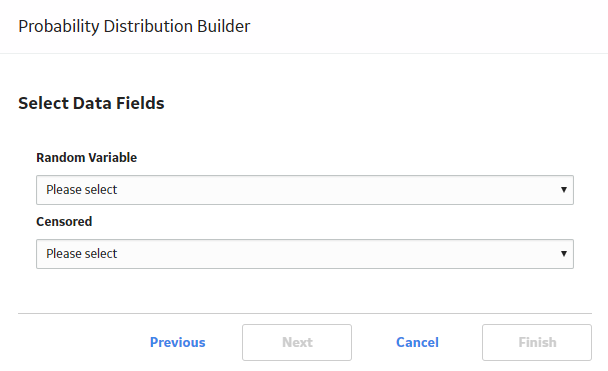Image resolution: width=608 pixels, height=371 pixels.
Task: Go back with the Previous link
Action: pyautogui.click(x=178, y=342)
